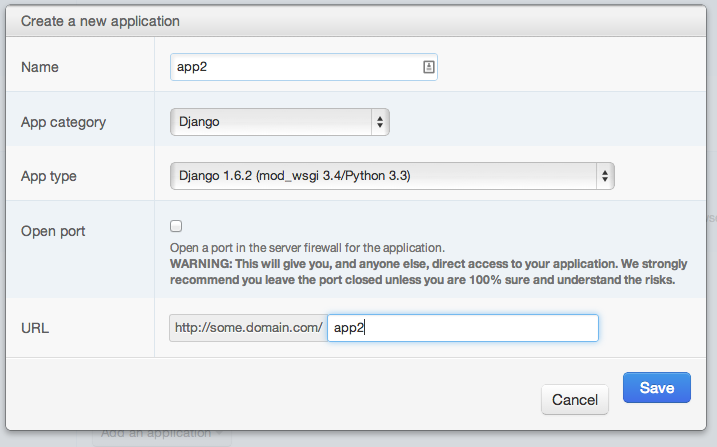Click the autofill contact icon in Name field
Image resolution: width=717 pixels, height=447 pixels.
pyautogui.click(x=428, y=67)
